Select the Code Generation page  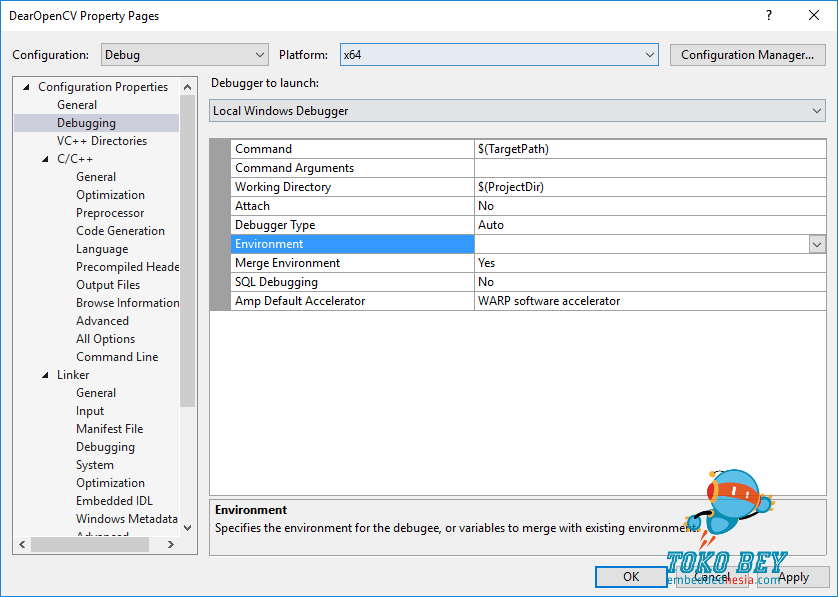click(120, 231)
